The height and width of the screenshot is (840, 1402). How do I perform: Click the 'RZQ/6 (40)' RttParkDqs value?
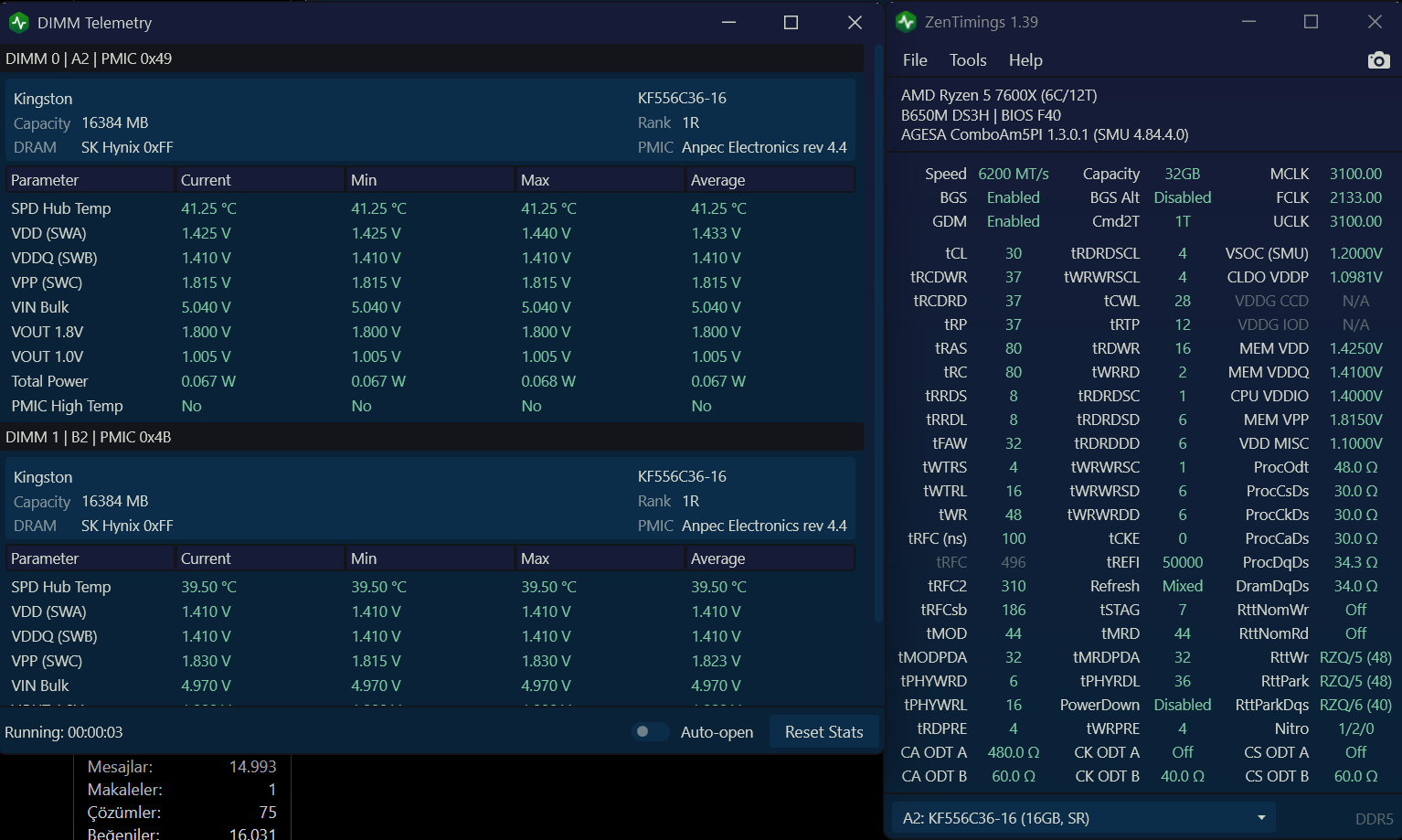1355,705
